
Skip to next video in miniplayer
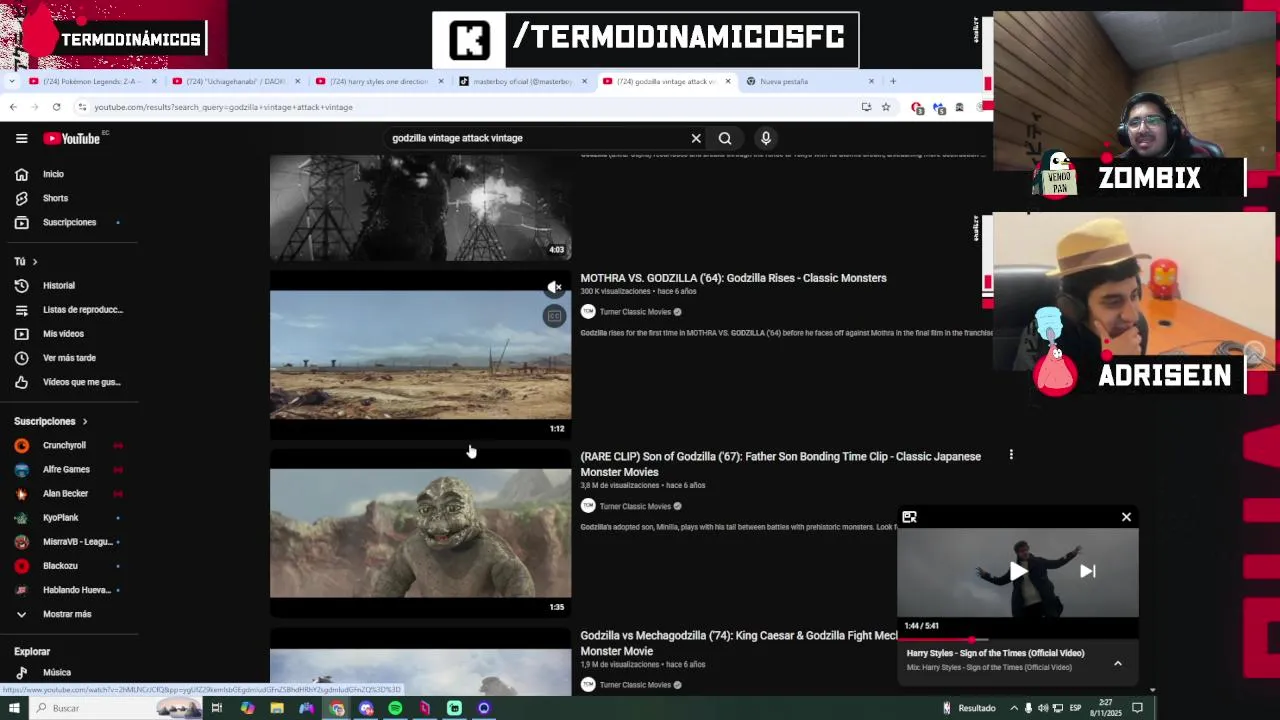tap(1087, 571)
